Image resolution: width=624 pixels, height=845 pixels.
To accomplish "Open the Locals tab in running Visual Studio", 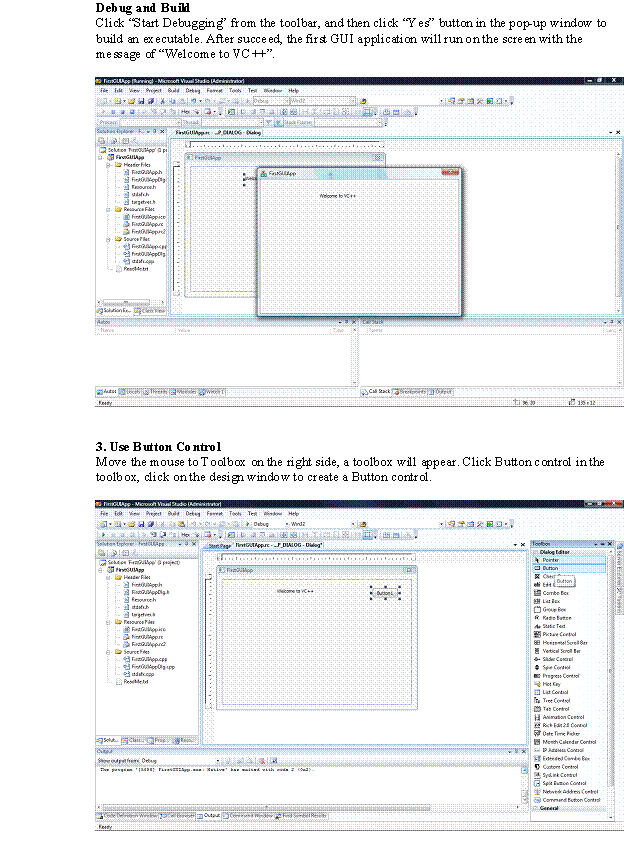I will coord(129,392).
